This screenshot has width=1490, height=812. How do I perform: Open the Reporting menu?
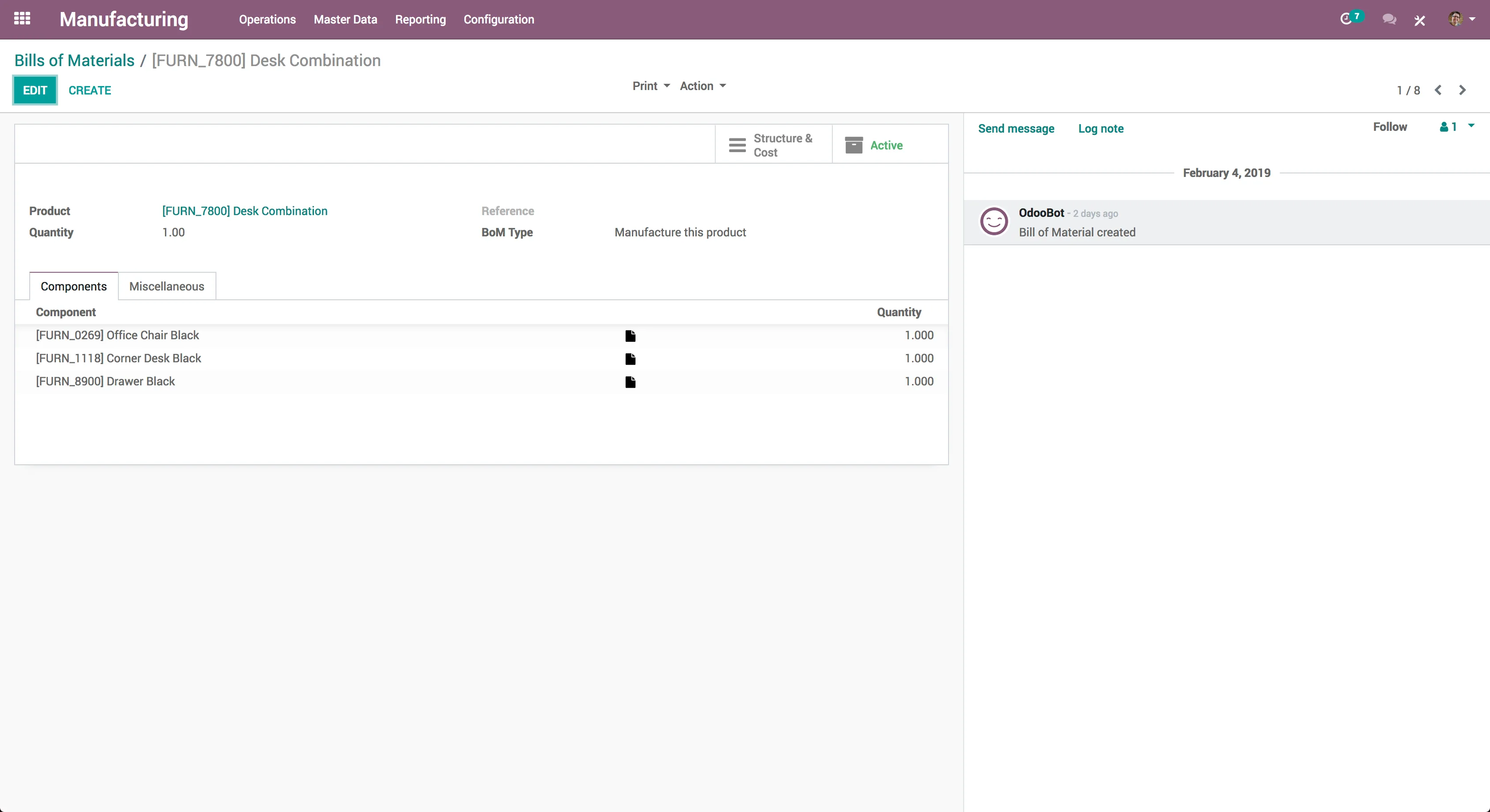420,20
